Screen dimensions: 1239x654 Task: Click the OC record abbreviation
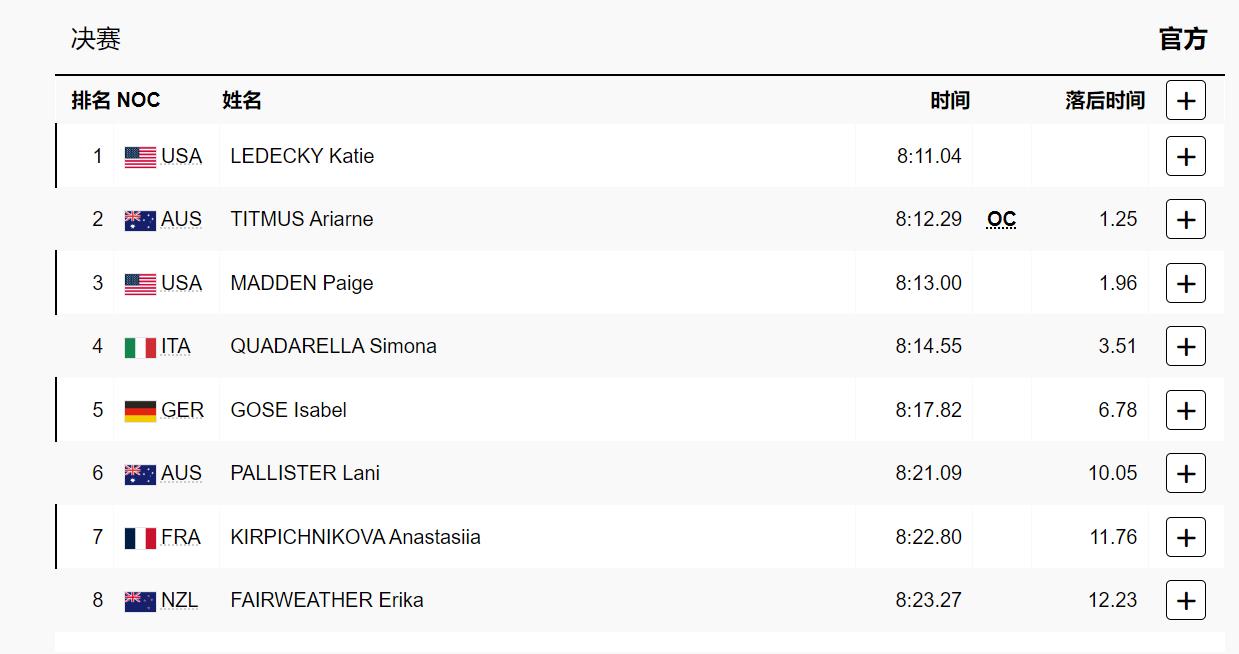click(x=1001, y=219)
